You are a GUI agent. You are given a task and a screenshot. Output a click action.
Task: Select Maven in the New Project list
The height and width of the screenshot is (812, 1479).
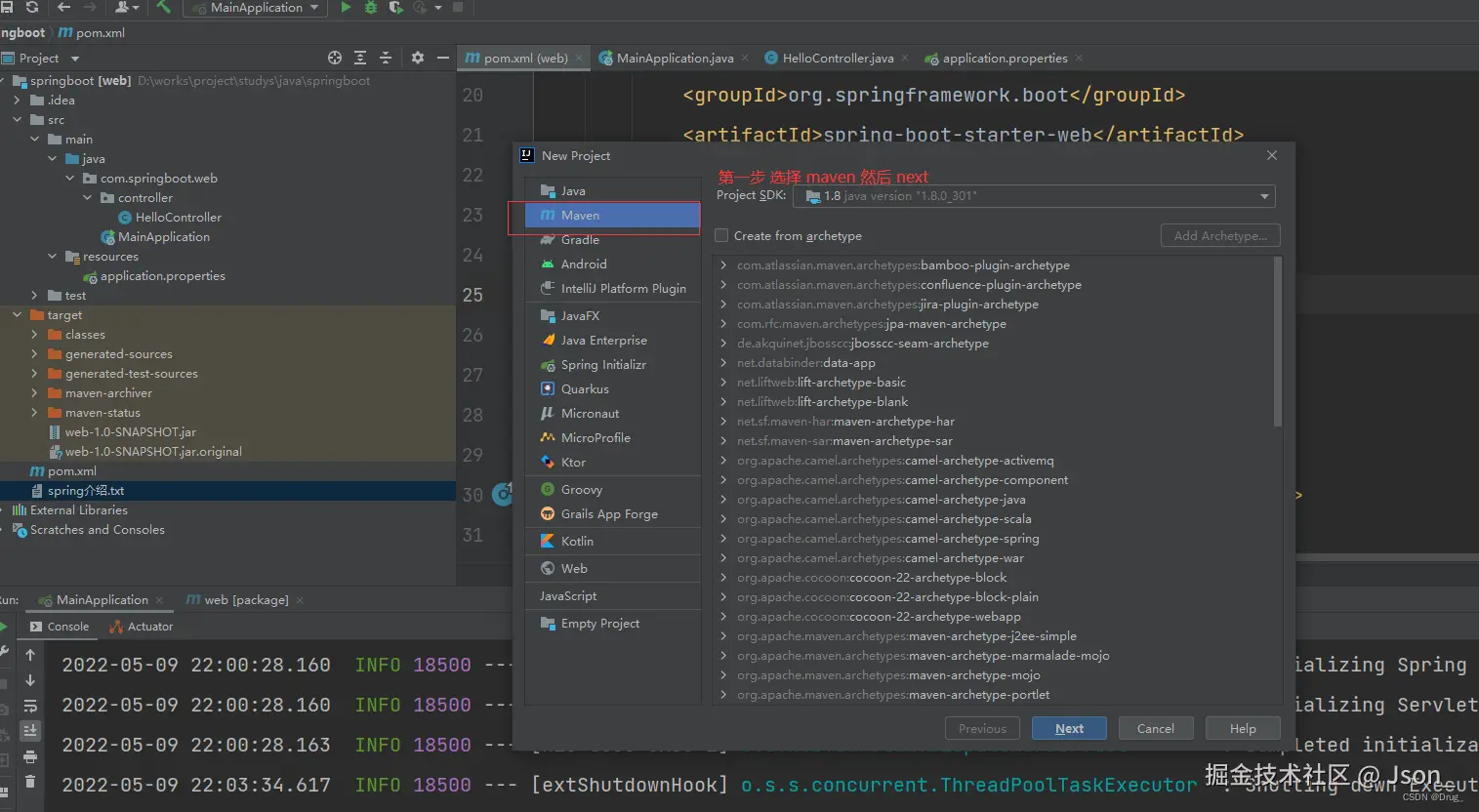[613, 215]
